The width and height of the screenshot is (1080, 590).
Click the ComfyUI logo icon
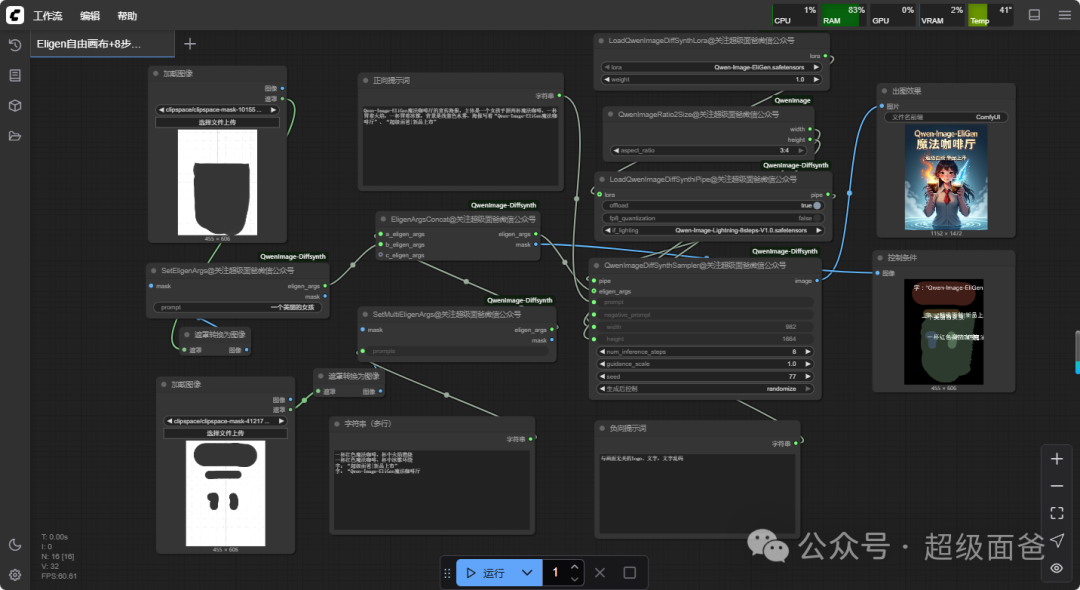[14, 14]
